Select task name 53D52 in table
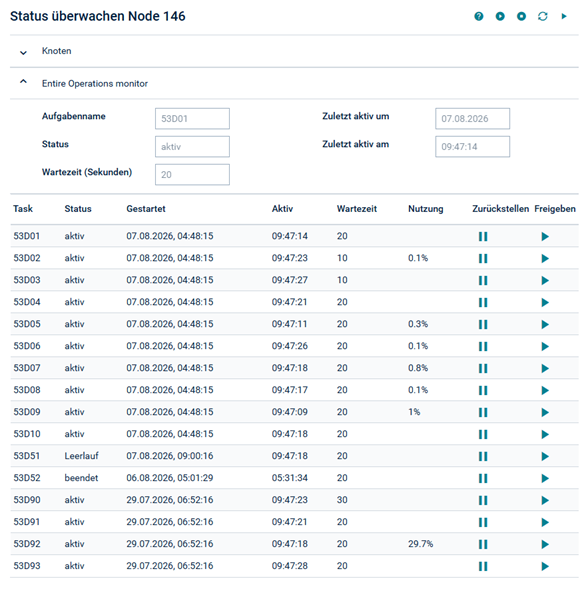Image resolution: width=586 pixels, height=595 pixels. tap(27, 478)
